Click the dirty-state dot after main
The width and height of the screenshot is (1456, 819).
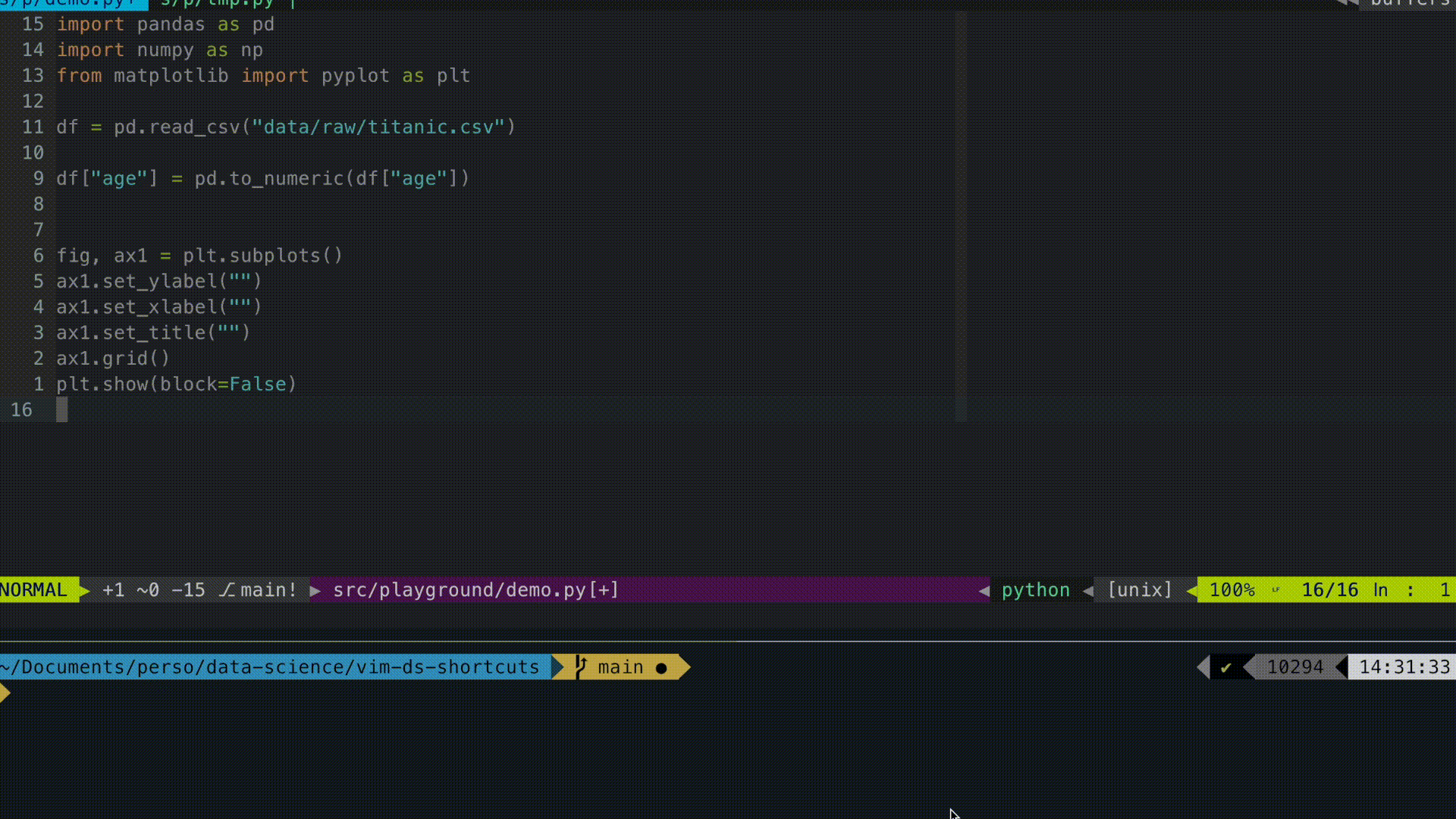(661, 668)
